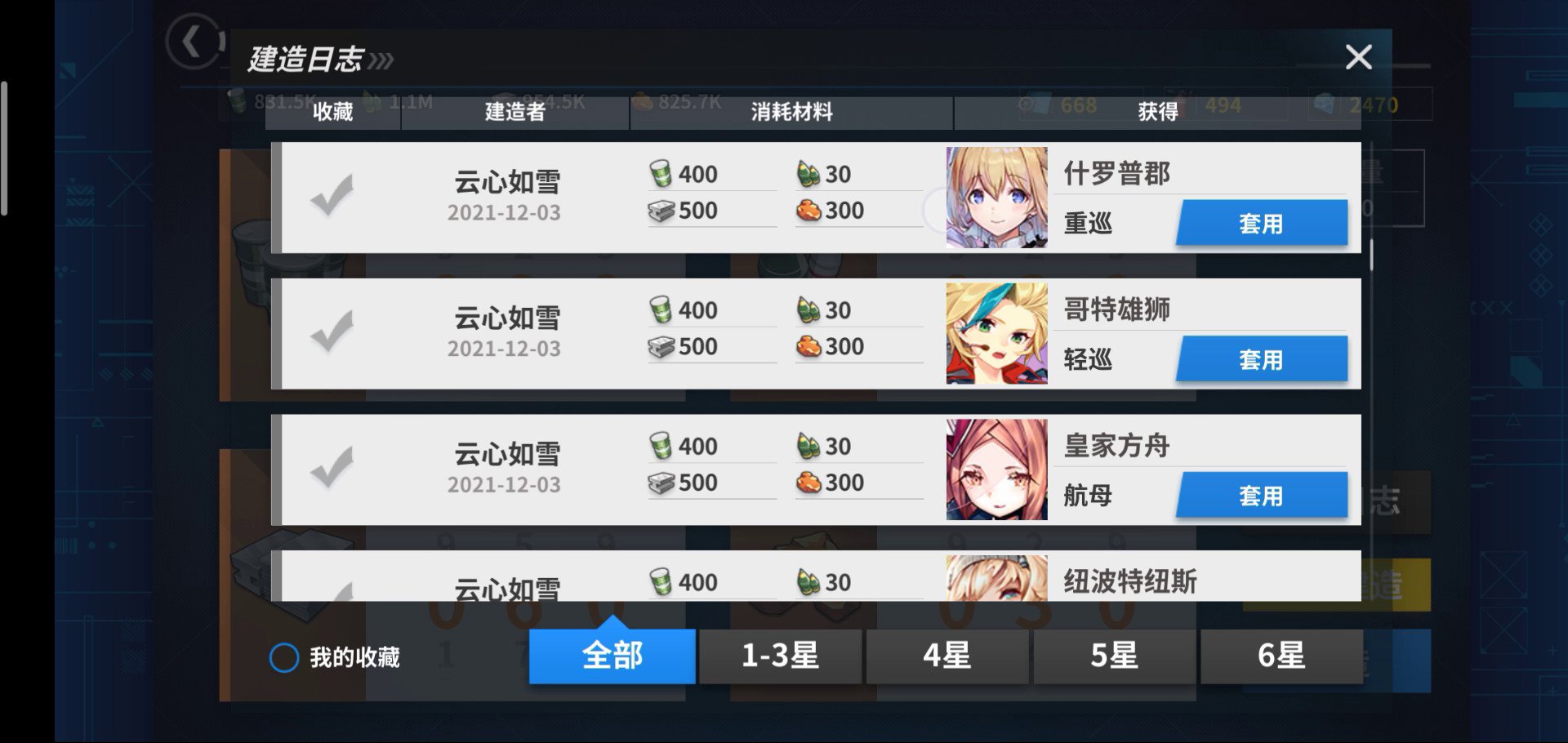Open the 5星 filter tab
The width and height of the screenshot is (1568, 743).
tap(1115, 656)
